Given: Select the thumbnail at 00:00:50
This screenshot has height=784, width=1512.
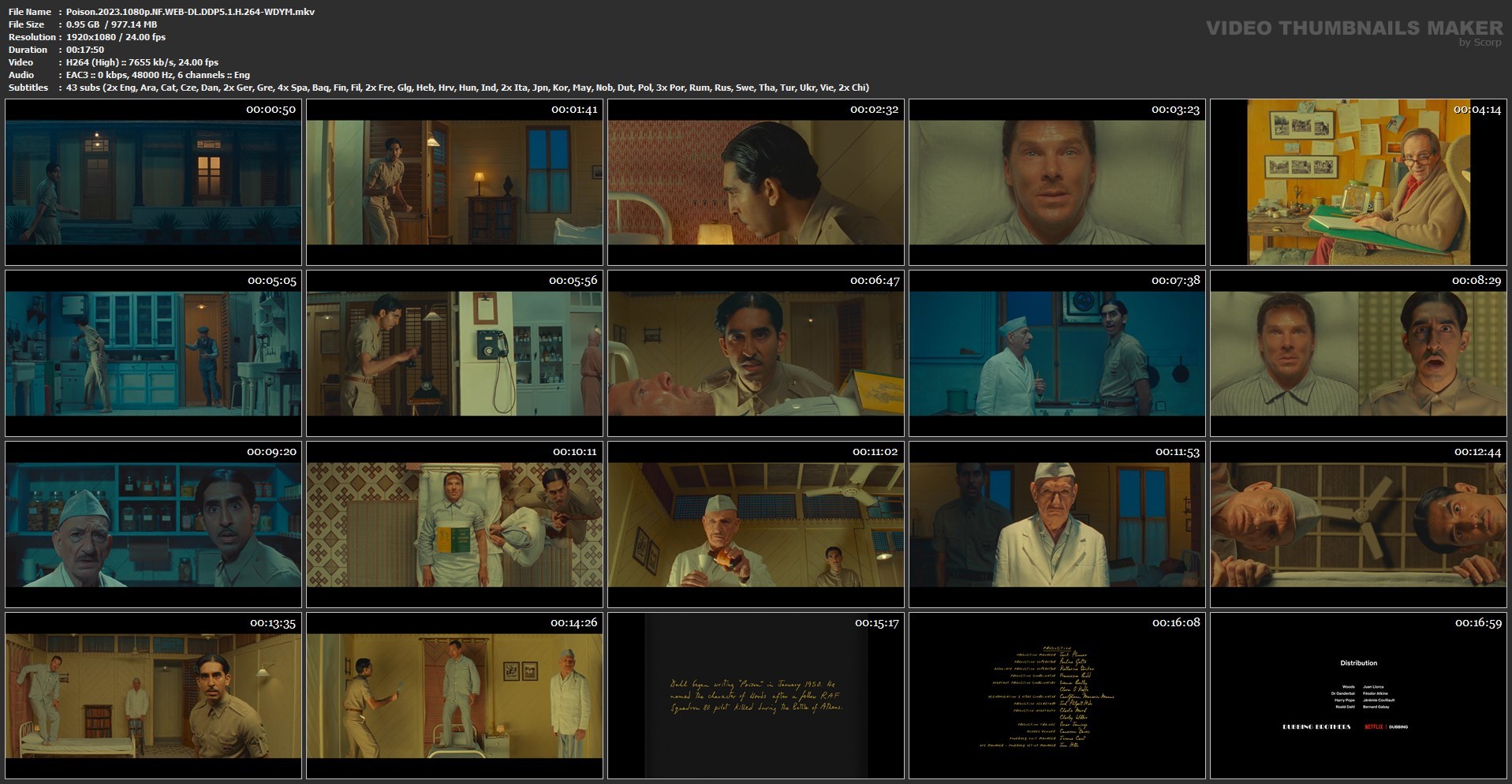Looking at the screenshot, I should coord(153,182).
